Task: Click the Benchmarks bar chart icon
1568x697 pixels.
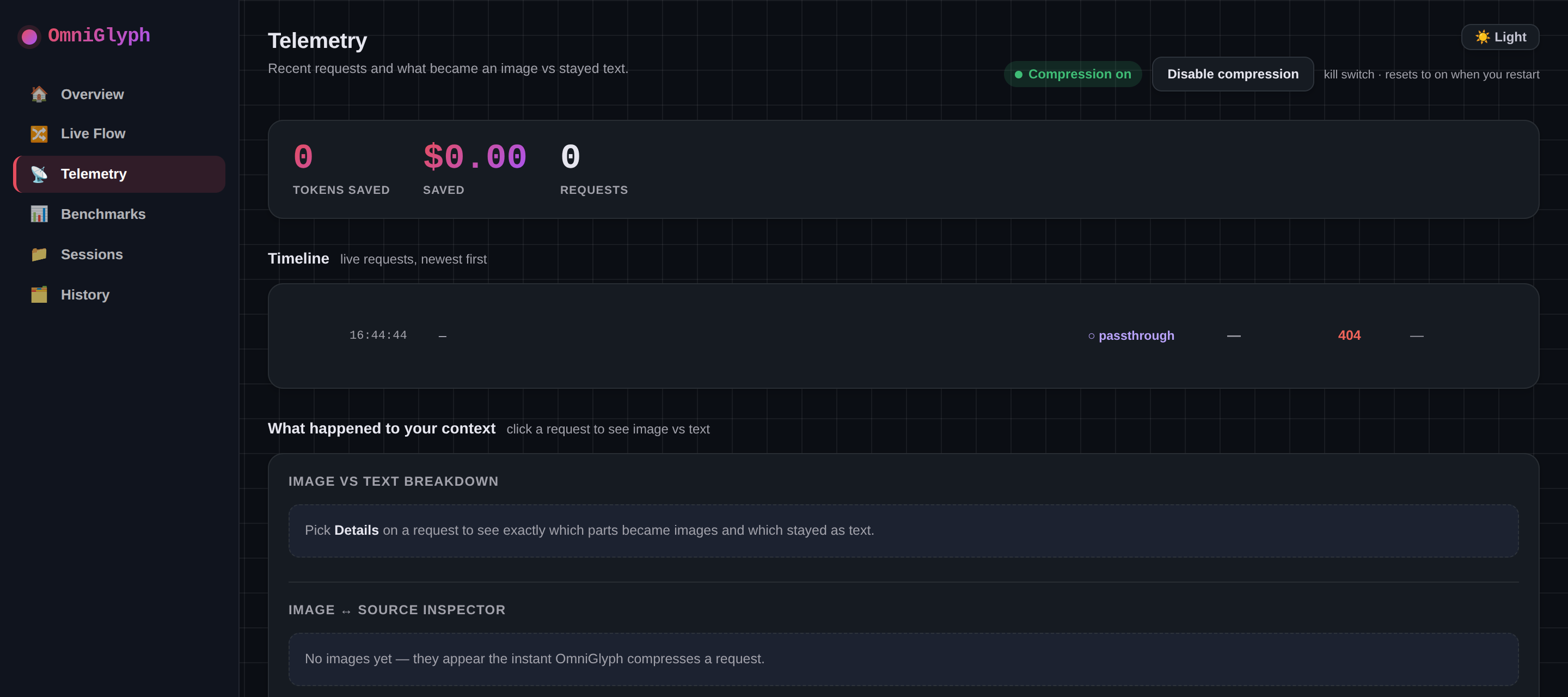Action: pyautogui.click(x=39, y=215)
